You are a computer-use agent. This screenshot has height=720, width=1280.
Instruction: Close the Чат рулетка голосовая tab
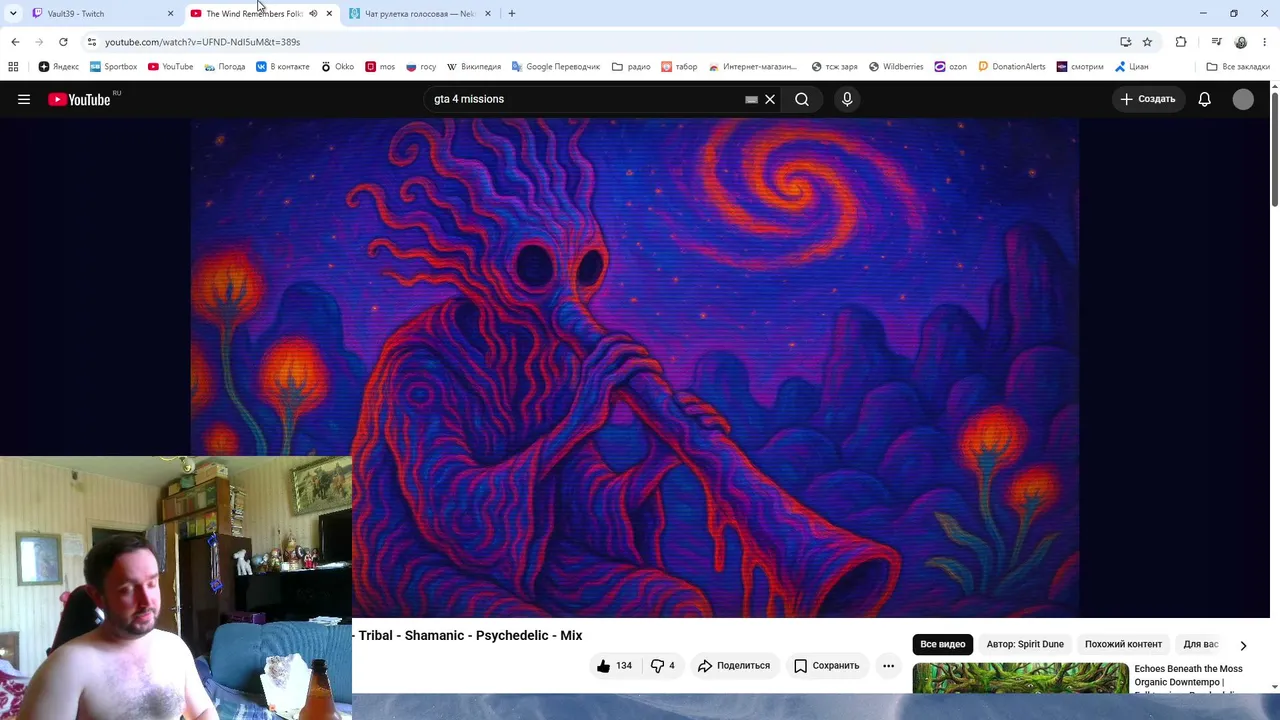tap(488, 13)
